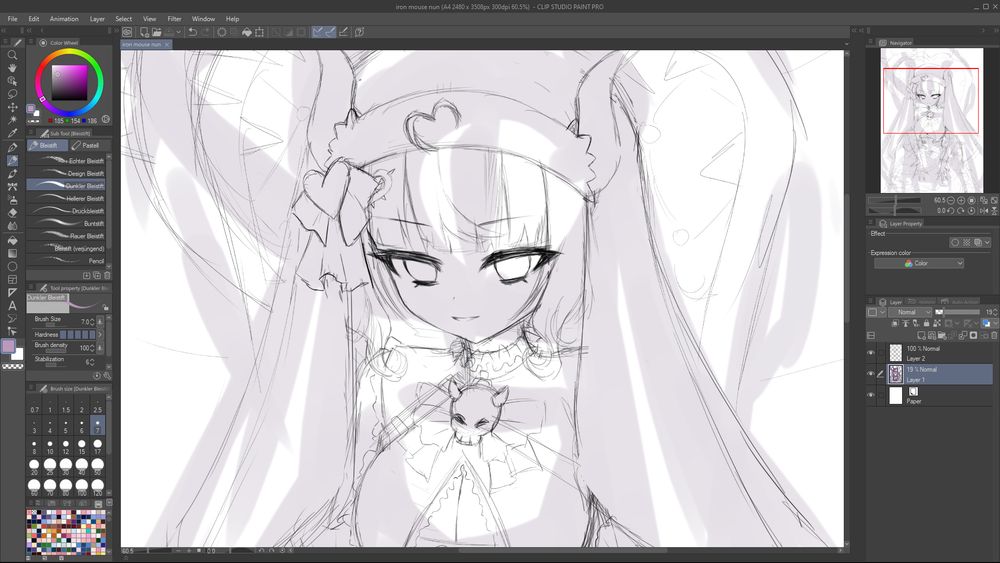Screen dimensions: 1000x563
Task: Select the Decoration tool
Action: tap(12, 187)
